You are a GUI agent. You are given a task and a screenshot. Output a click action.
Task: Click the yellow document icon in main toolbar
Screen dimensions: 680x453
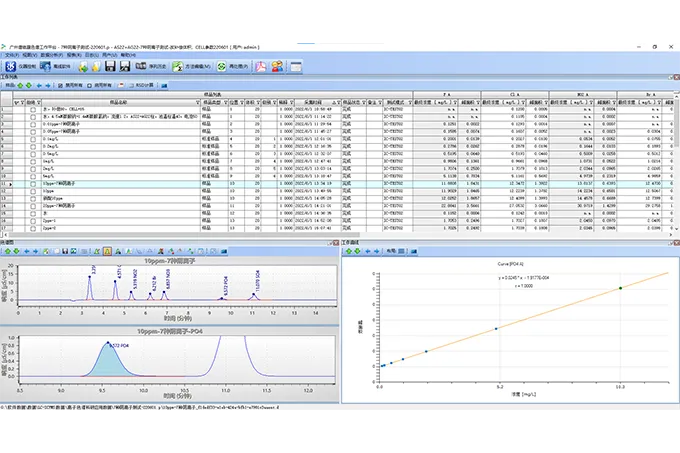tap(96, 67)
